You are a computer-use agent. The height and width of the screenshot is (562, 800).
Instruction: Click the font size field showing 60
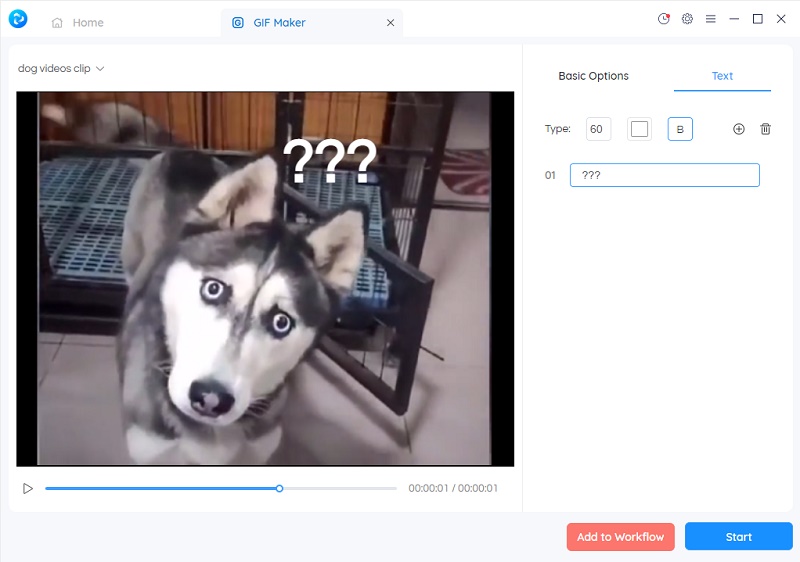[x=598, y=129]
